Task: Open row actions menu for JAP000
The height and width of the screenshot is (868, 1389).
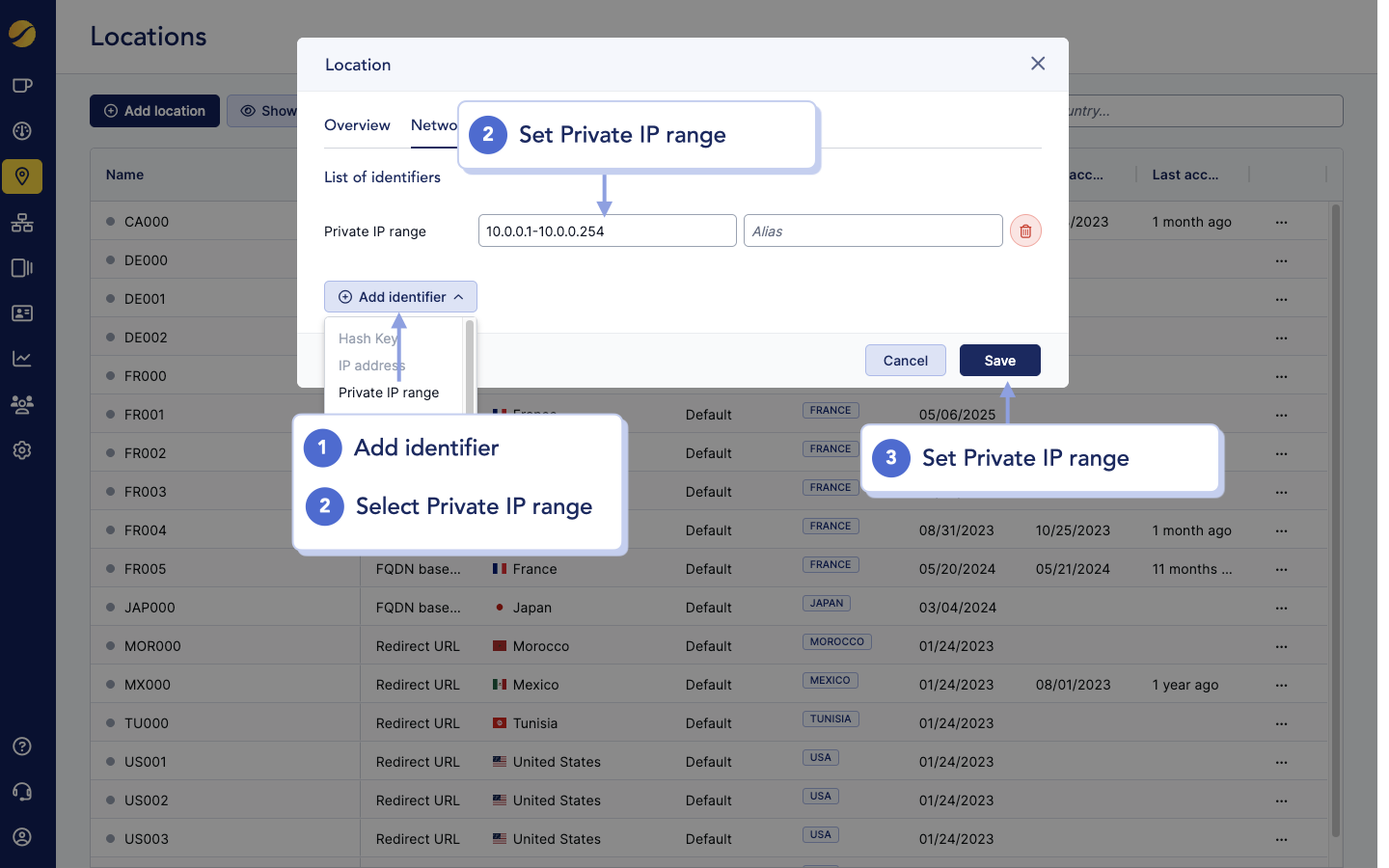Action: [x=1281, y=608]
